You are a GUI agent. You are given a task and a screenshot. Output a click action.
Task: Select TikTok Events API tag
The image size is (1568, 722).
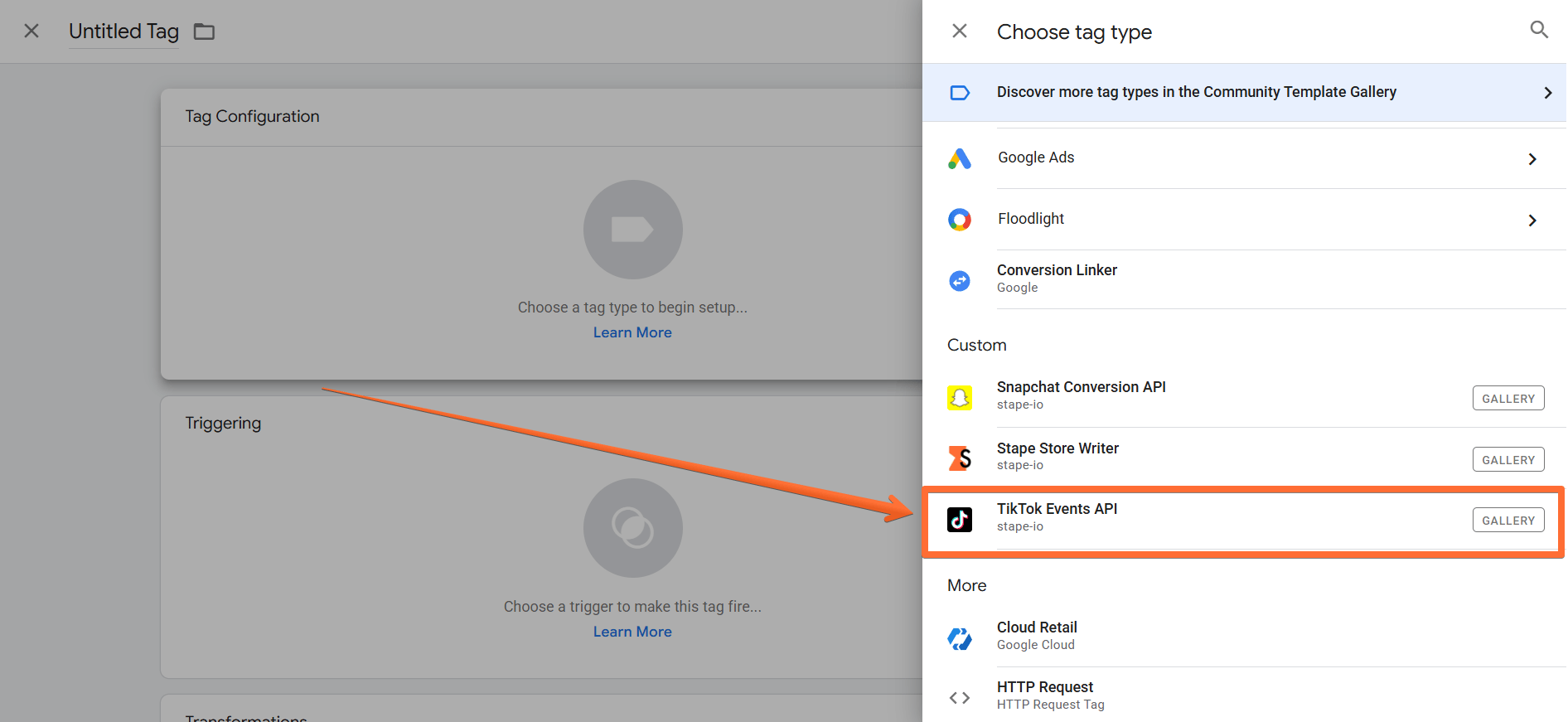coord(1244,521)
